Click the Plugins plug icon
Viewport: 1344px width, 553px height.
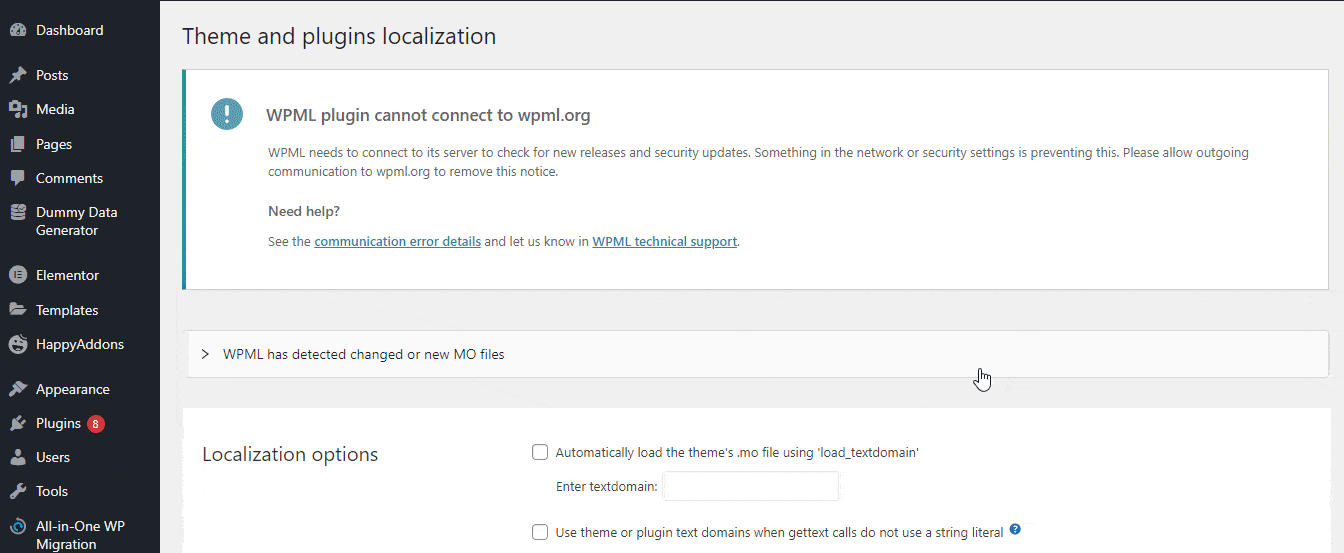pyautogui.click(x=17, y=423)
